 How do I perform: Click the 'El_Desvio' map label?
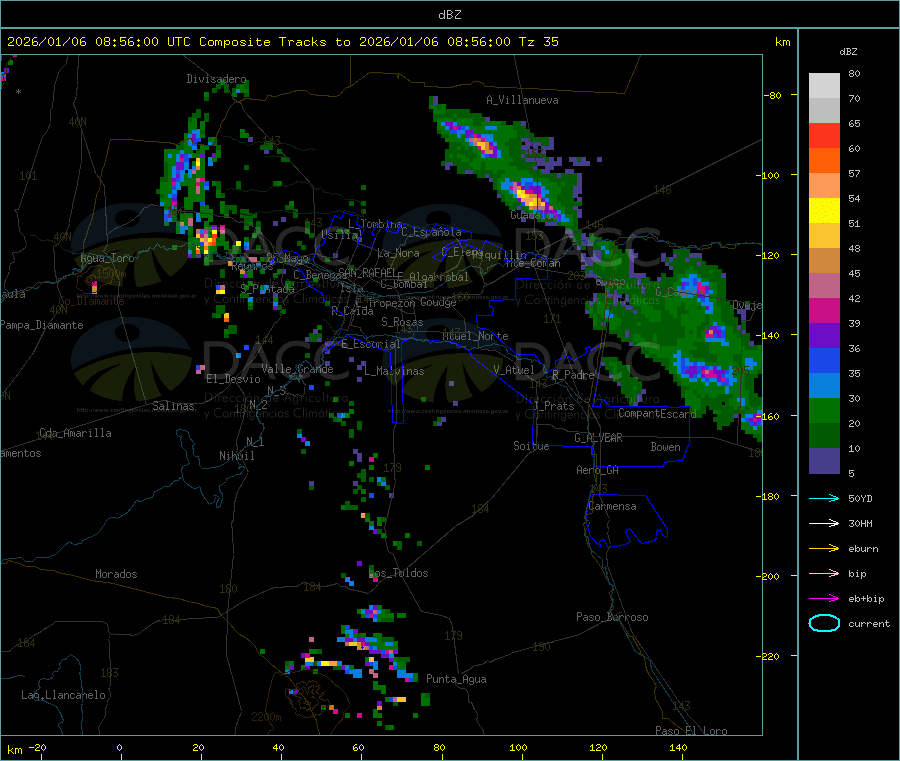coord(233,379)
